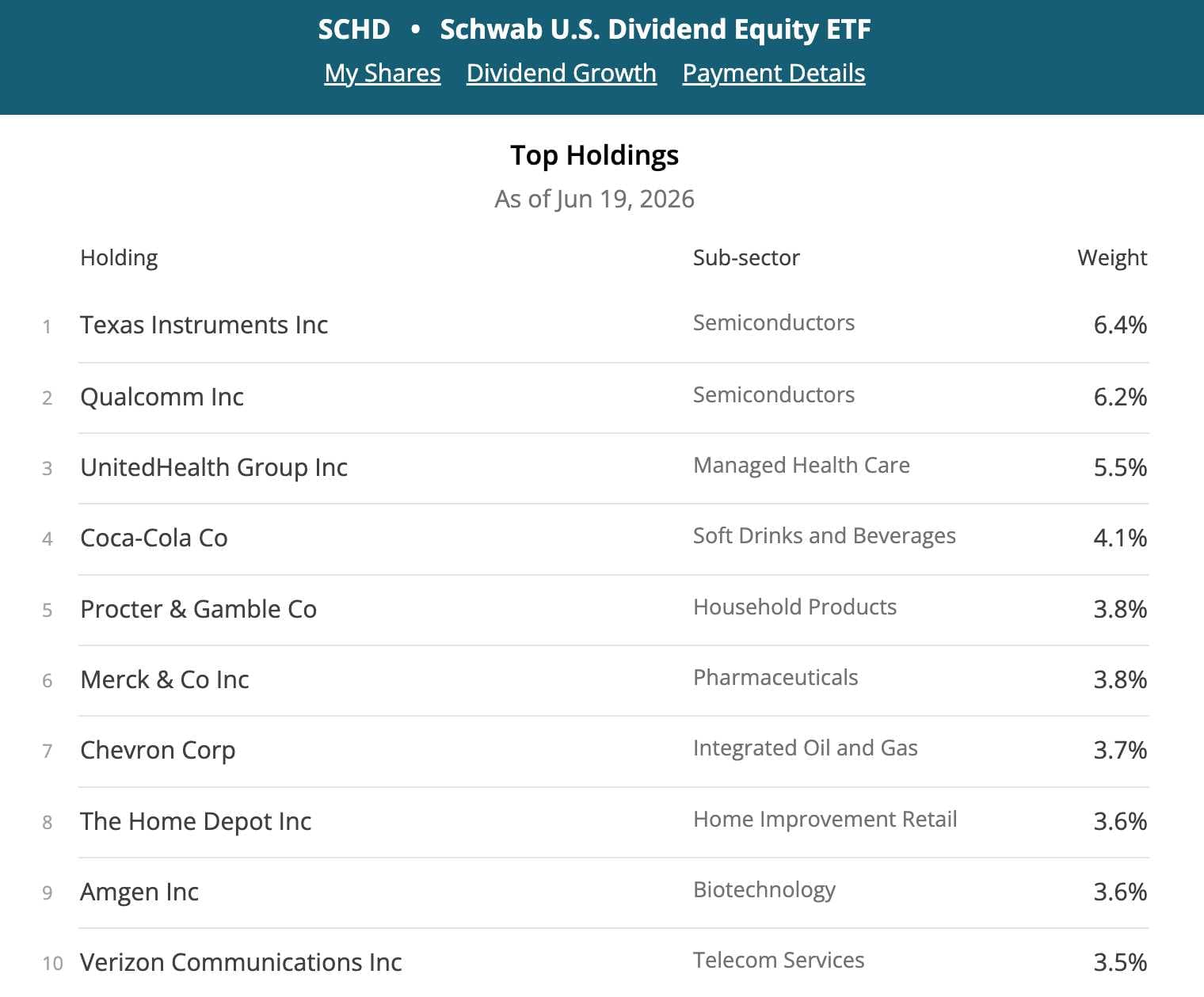The image size is (1204, 997).
Task: Click the Holding column header
Action: click(x=119, y=257)
